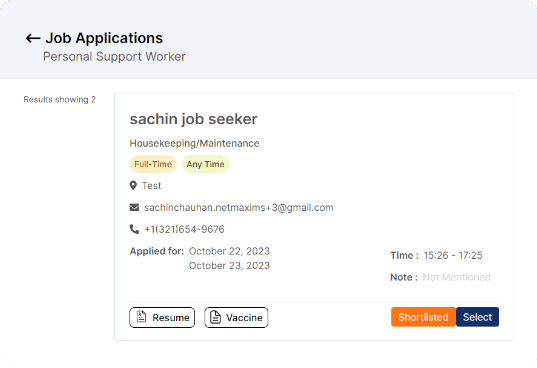Viewport: 537px width, 368px height.
Task: Click the date October 23, 2023
Action: 229,266
